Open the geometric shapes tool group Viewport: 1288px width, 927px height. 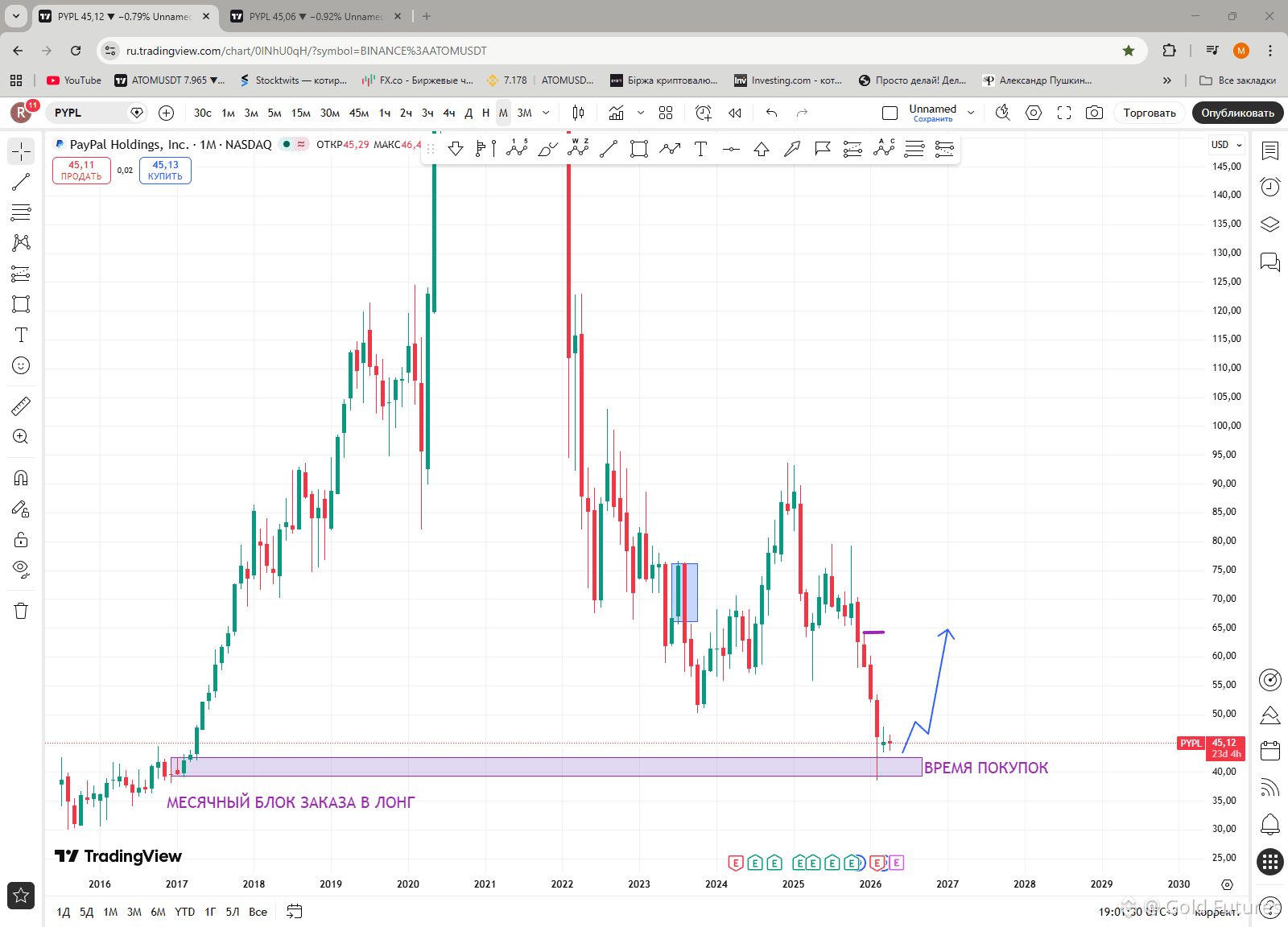(x=21, y=304)
